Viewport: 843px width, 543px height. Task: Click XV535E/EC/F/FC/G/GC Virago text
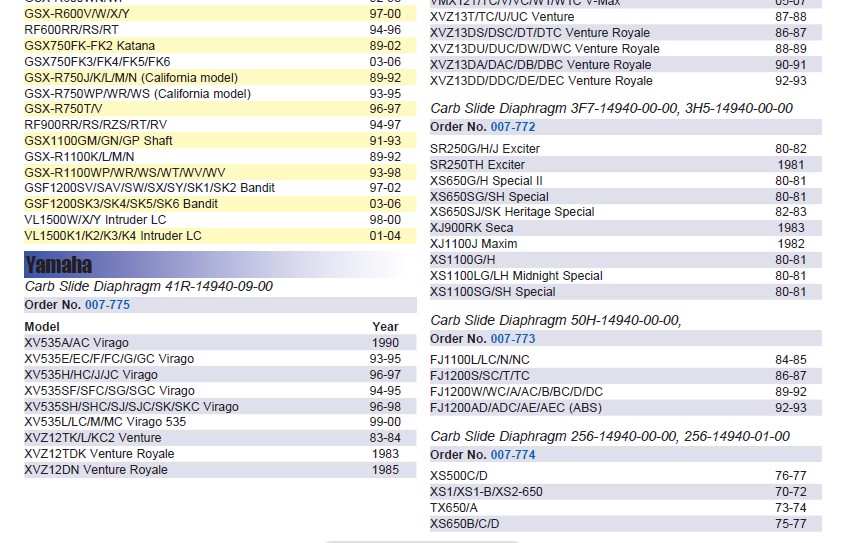[109, 359]
